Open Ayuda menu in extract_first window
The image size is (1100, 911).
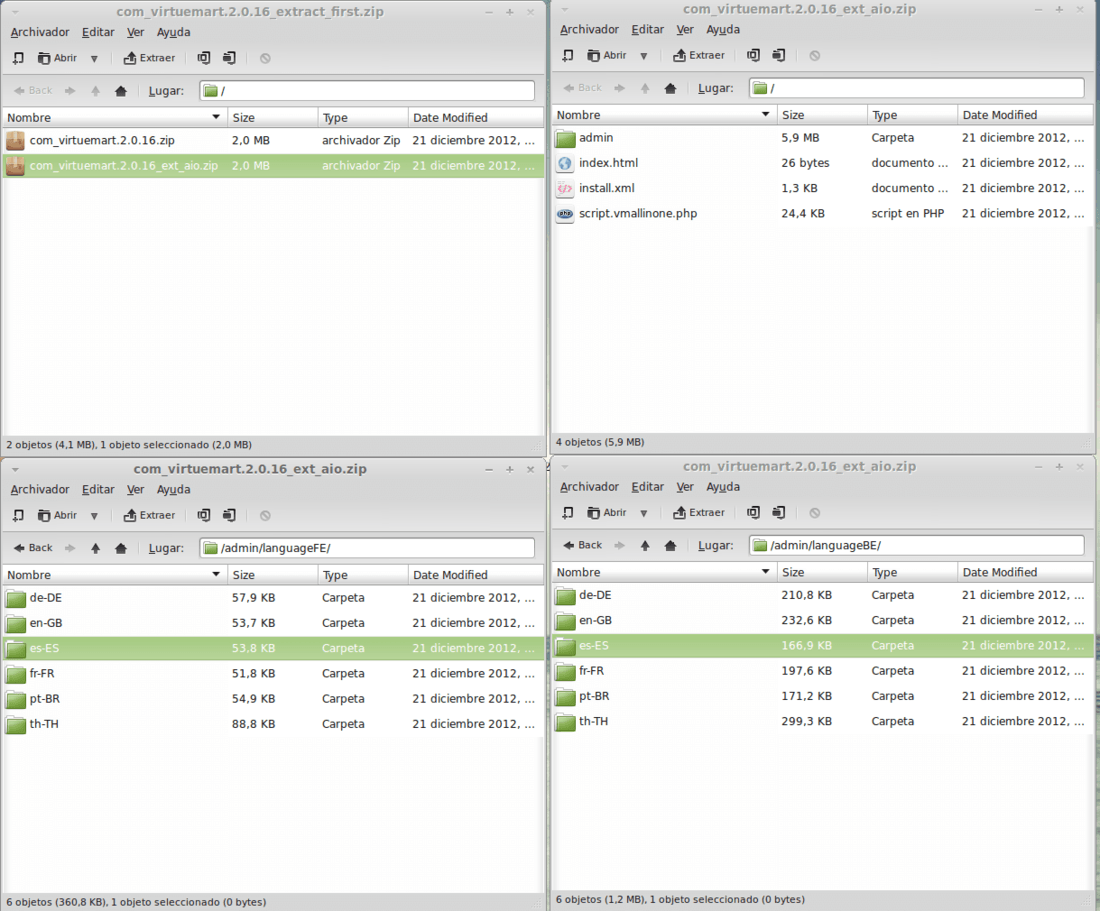coord(173,32)
